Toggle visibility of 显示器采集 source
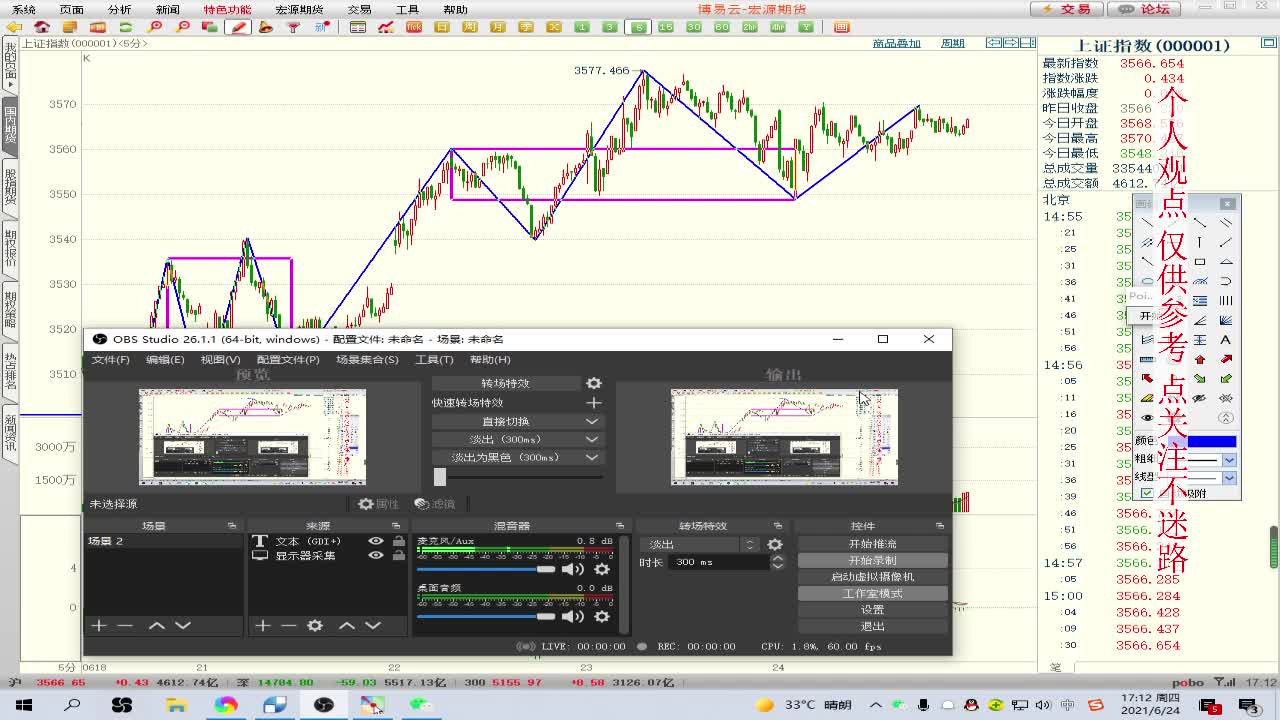The width and height of the screenshot is (1280, 720). click(376, 555)
